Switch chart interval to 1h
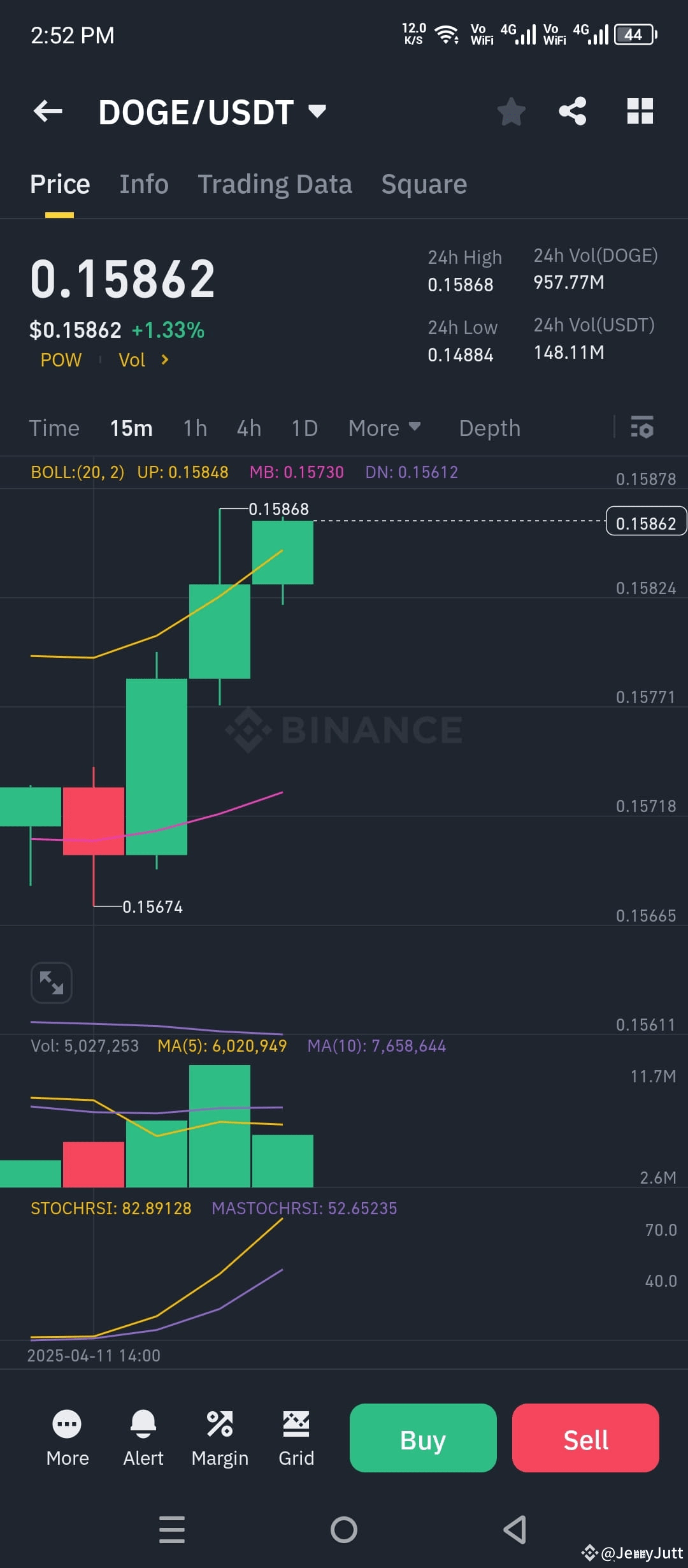 coord(194,428)
